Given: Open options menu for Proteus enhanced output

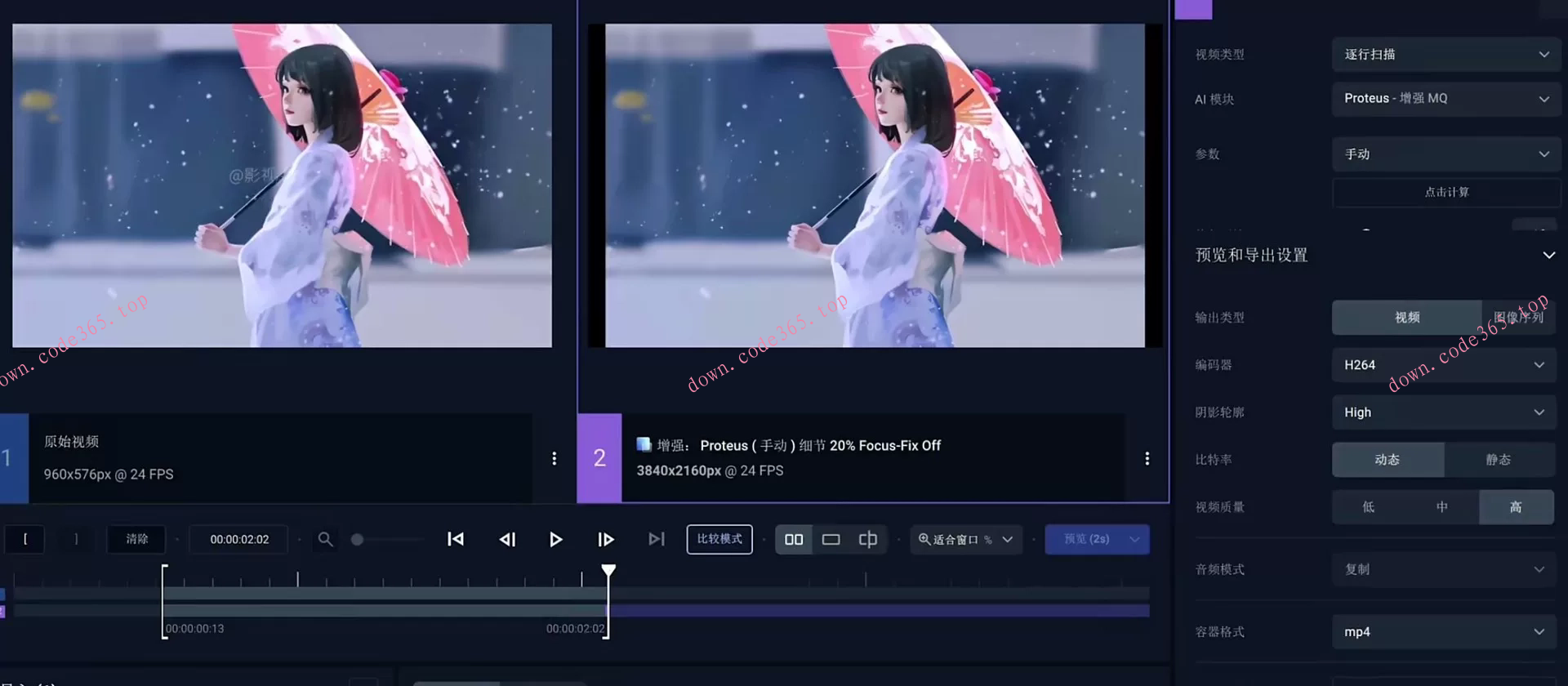Looking at the screenshot, I should coord(1147,458).
